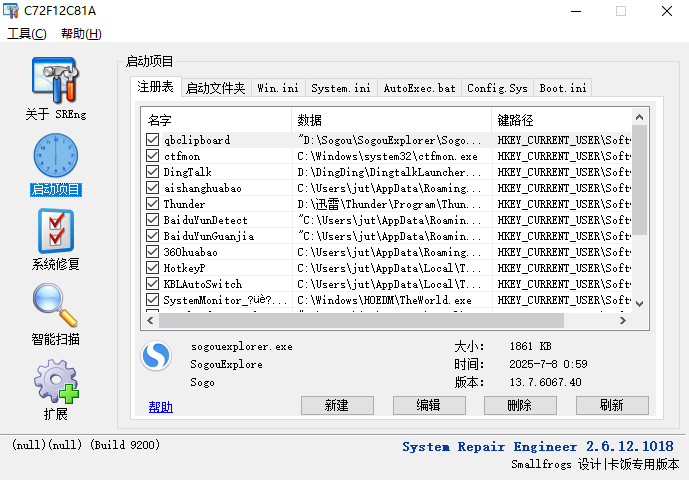689x480 pixels.
Task: Sort by the 键路径 column header
Action: pos(562,120)
